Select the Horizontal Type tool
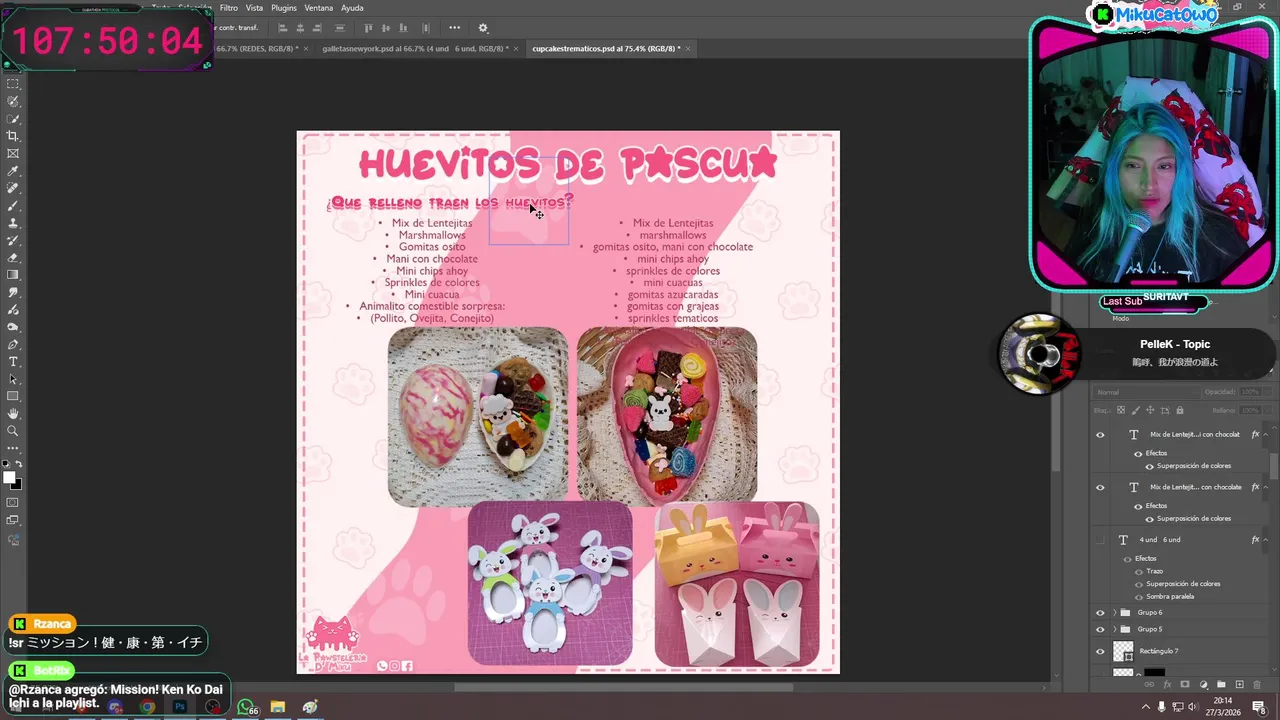Image resolution: width=1280 pixels, height=720 pixels. pos(13,361)
